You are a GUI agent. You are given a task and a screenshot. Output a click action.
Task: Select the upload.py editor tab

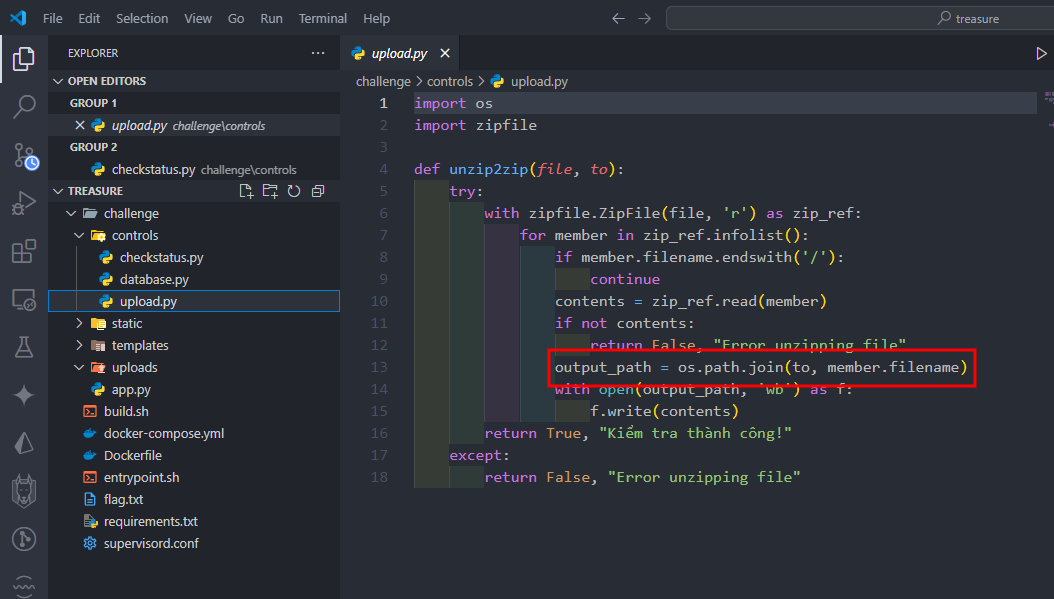400,53
